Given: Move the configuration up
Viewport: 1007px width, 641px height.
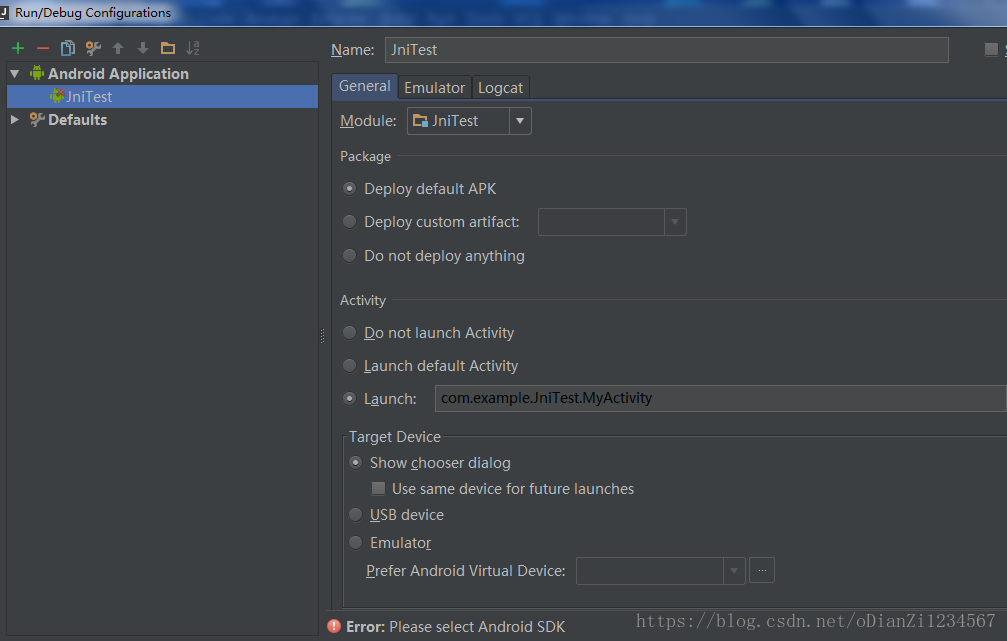Looking at the screenshot, I should tap(117, 47).
